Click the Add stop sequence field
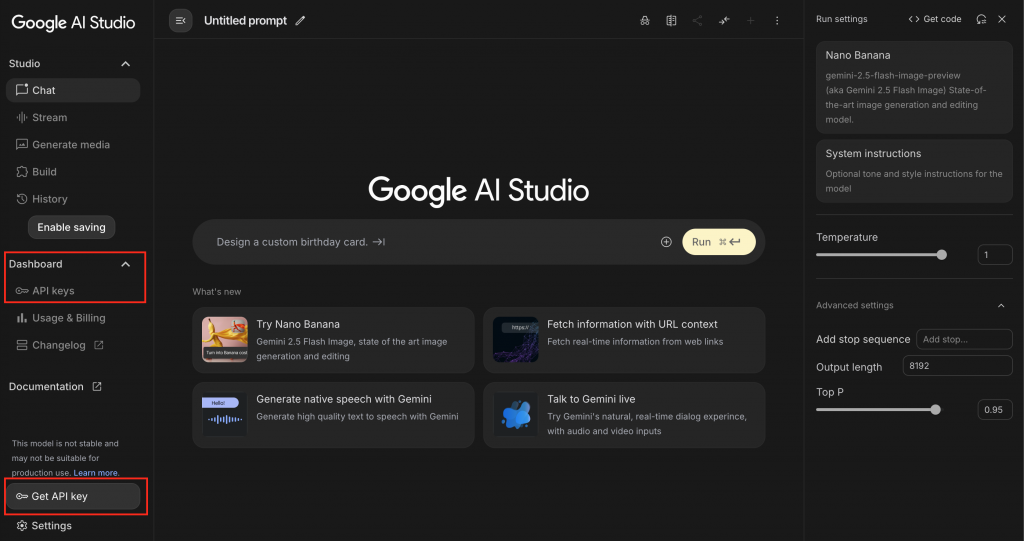The height and width of the screenshot is (541, 1024). pyautogui.click(x=964, y=339)
